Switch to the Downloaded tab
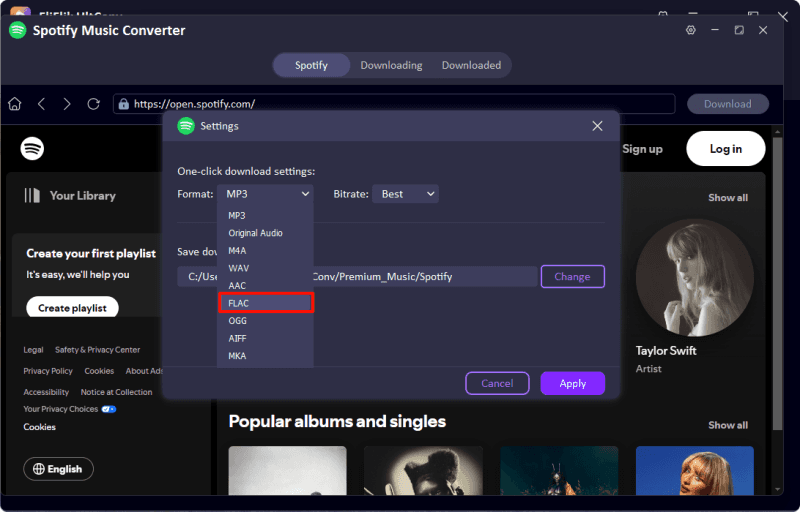Screen dimensions: 800x512 coord(471,65)
